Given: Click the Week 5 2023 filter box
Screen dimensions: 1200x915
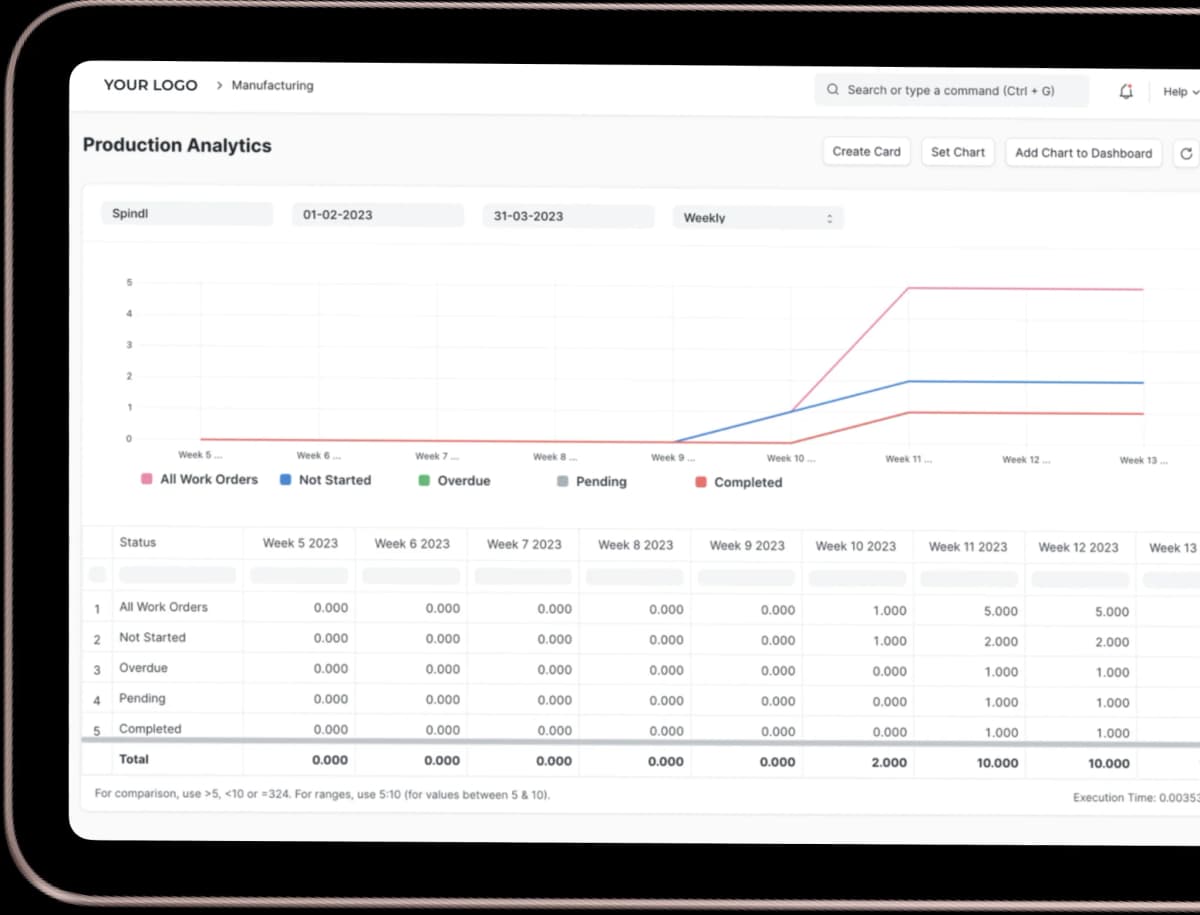Looking at the screenshot, I should 299,576.
